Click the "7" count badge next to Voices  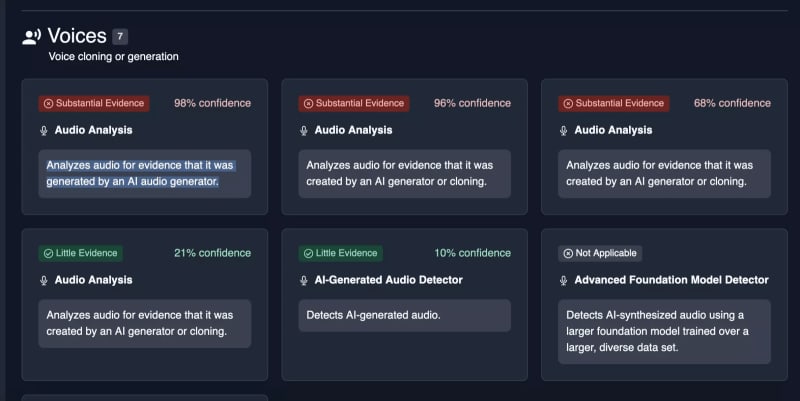pyautogui.click(x=120, y=37)
